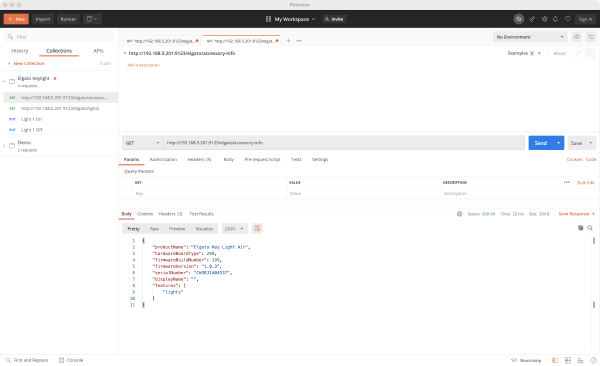Click the help question mark icon
Viewport: 600px width, 366px height.
click(593, 360)
